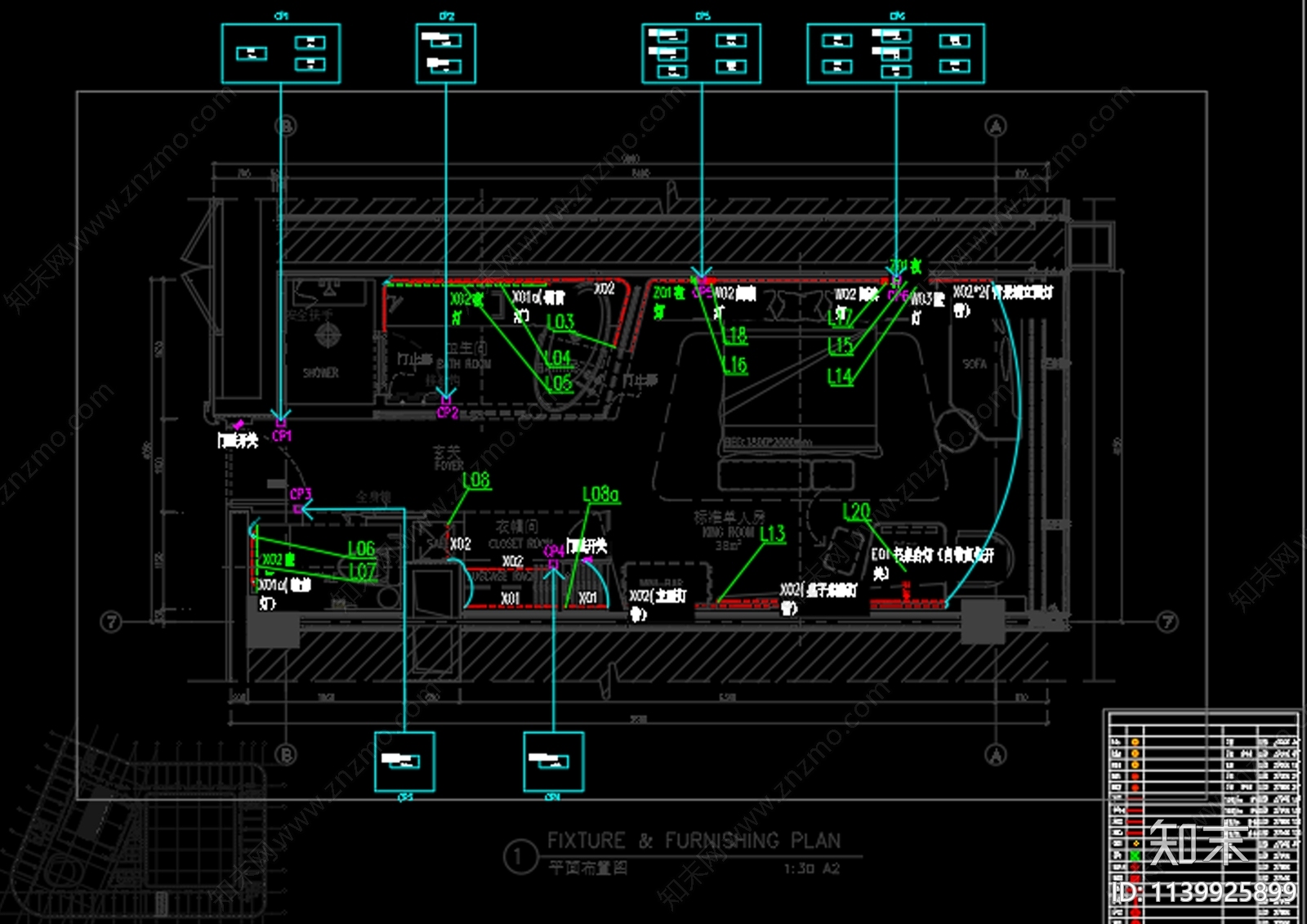
Task: Click grid bubble A at top
Action: coord(995,126)
